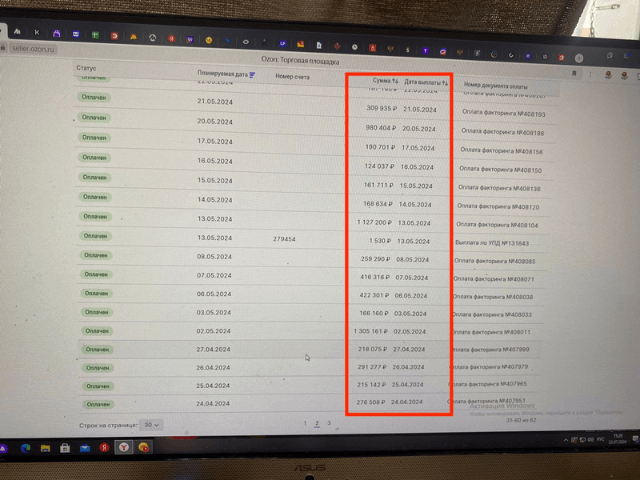Image resolution: width=640 pixels, height=480 pixels.
Task: Click the payout date 03.05.2024 cell
Action: [410, 313]
